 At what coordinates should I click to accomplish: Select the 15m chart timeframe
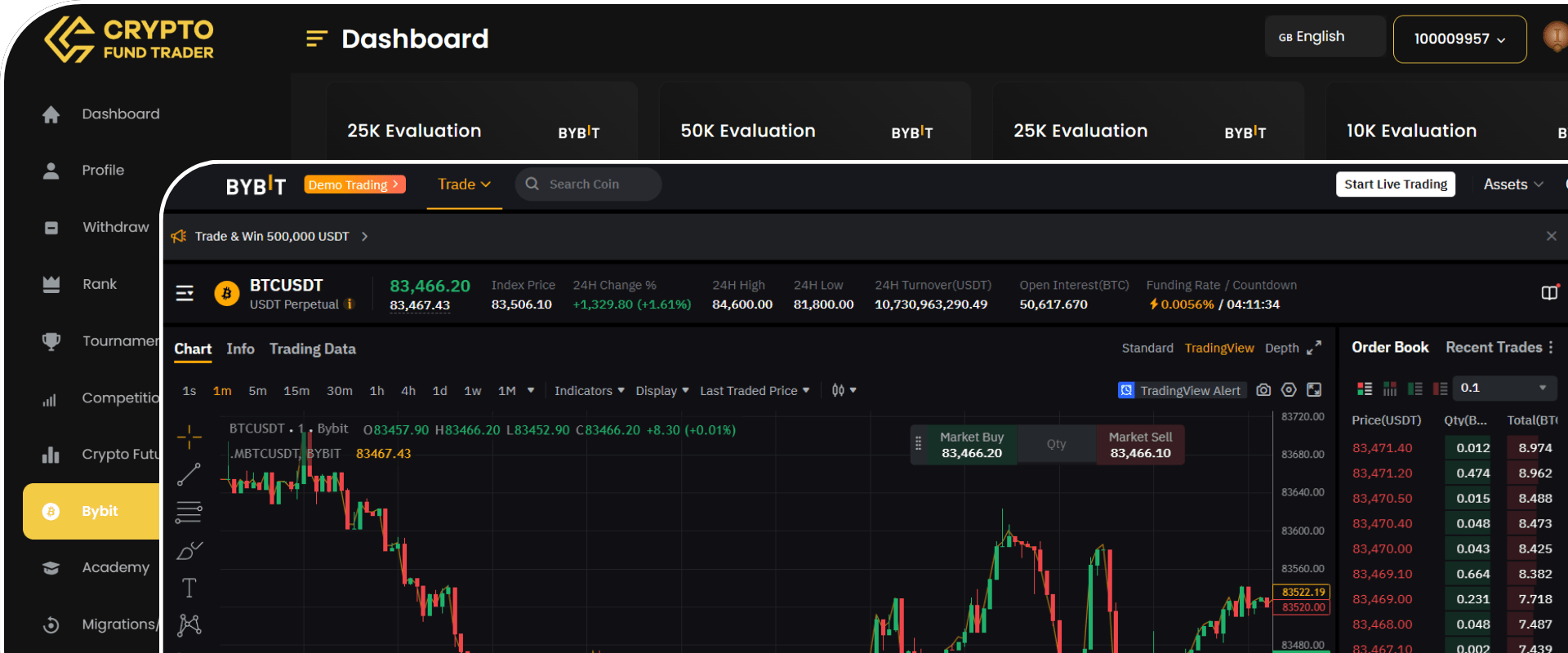click(296, 391)
